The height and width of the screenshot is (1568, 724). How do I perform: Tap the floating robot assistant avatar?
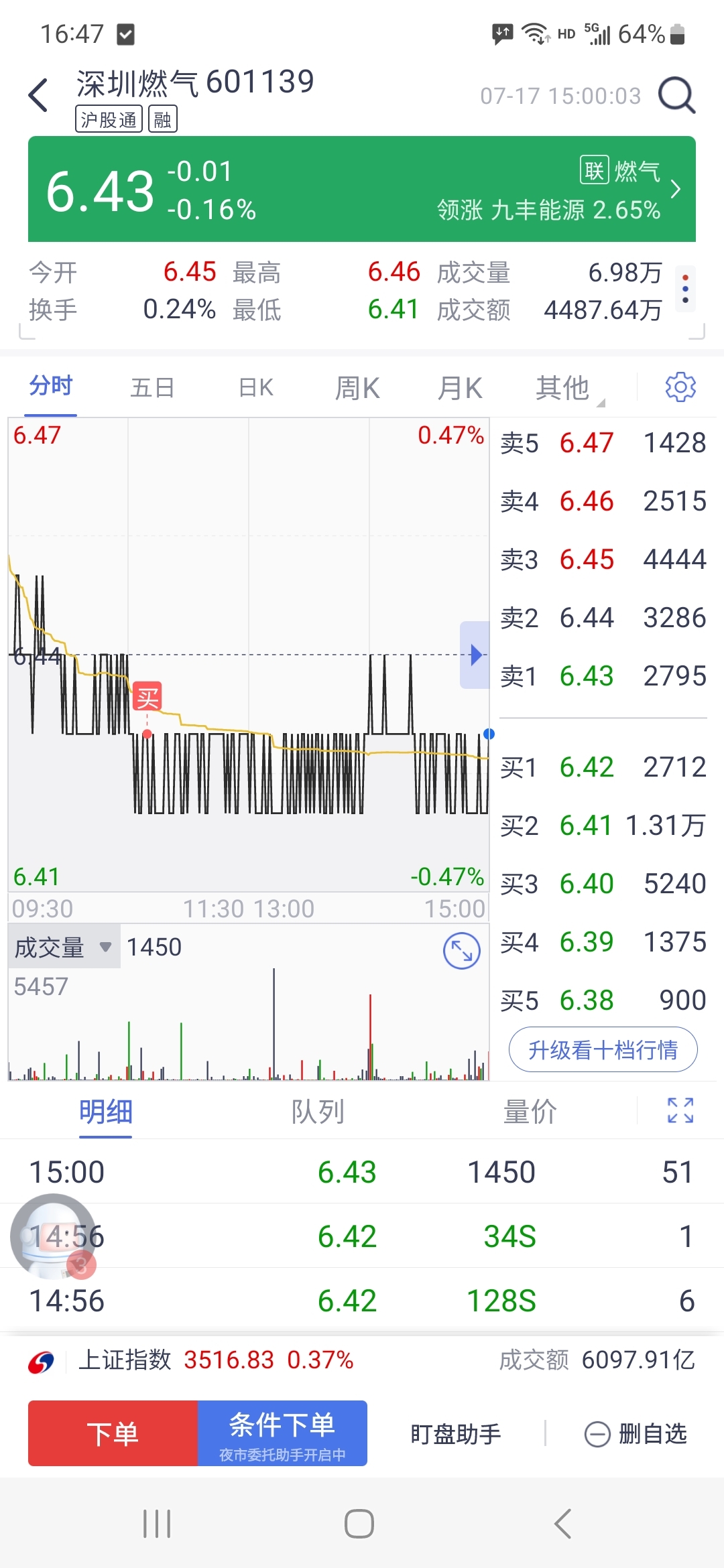coord(54,1237)
